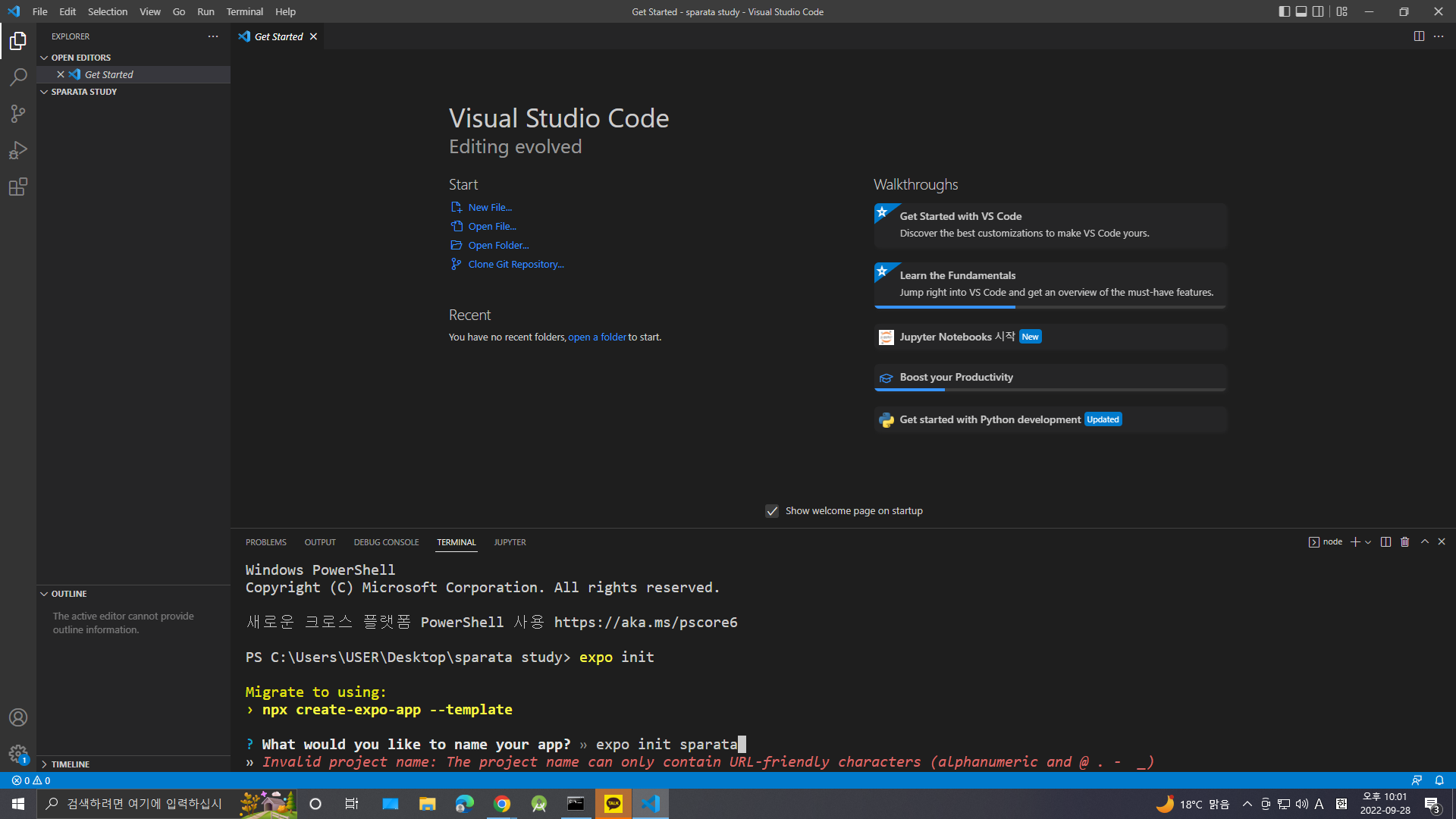Open the Edit menu

[x=67, y=11]
